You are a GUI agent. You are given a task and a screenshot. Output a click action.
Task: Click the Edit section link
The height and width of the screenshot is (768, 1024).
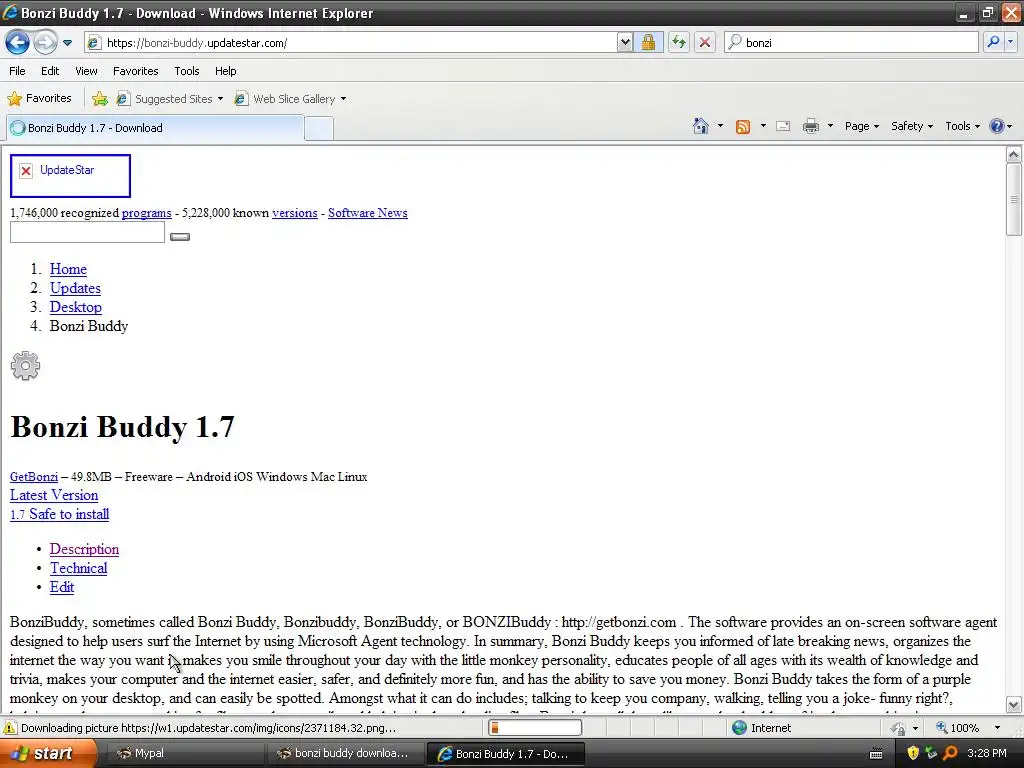click(x=62, y=587)
